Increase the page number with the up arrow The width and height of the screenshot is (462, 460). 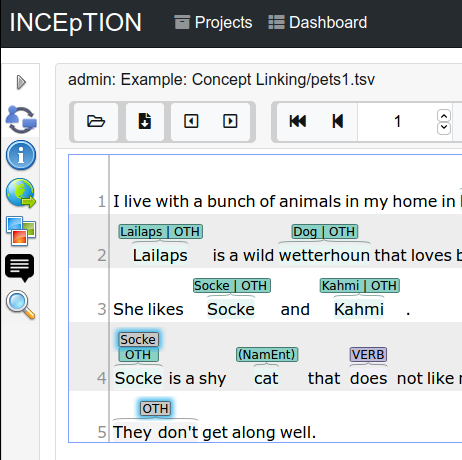click(x=444, y=116)
